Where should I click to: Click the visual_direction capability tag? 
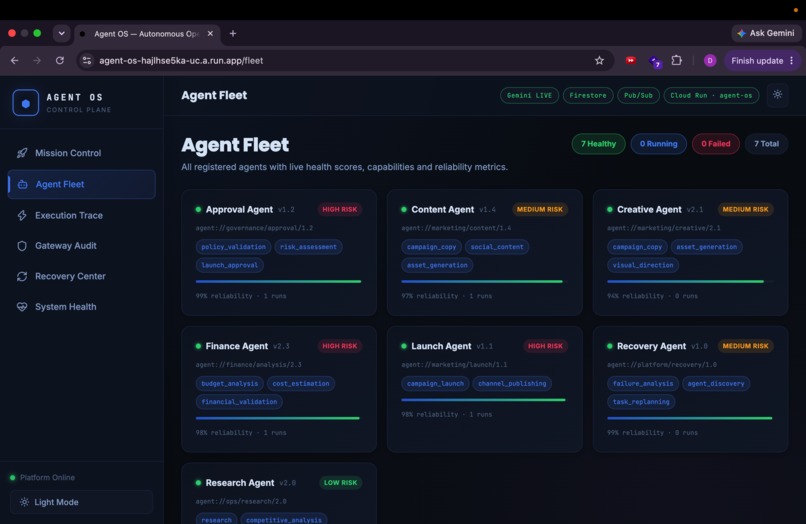pyautogui.click(x=643, y=265)
